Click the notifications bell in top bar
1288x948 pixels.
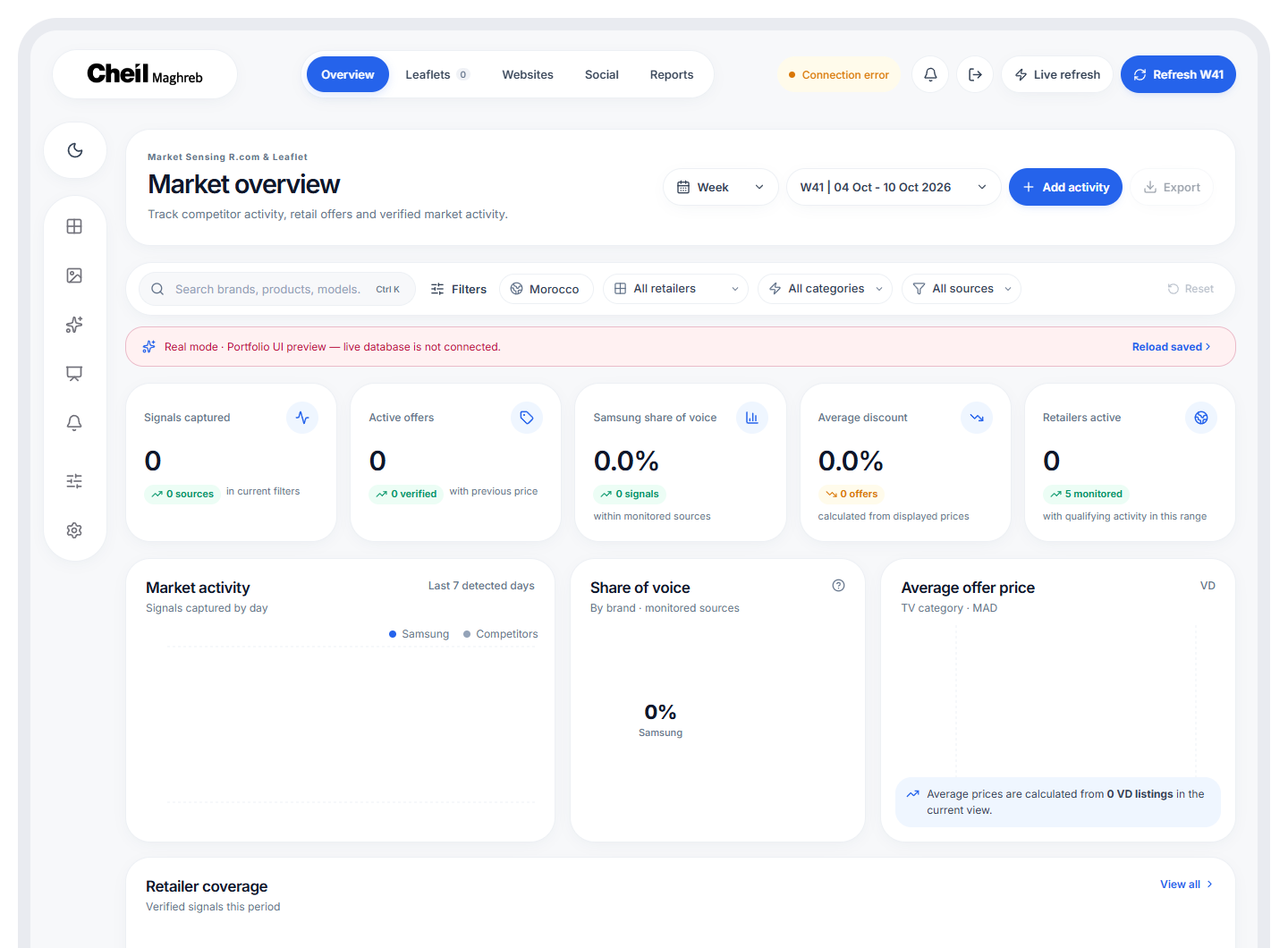pyautogui.click(x=930, y=74)
